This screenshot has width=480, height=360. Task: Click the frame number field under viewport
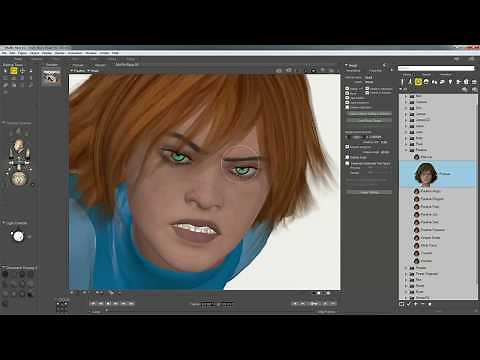tap(208, 304)
